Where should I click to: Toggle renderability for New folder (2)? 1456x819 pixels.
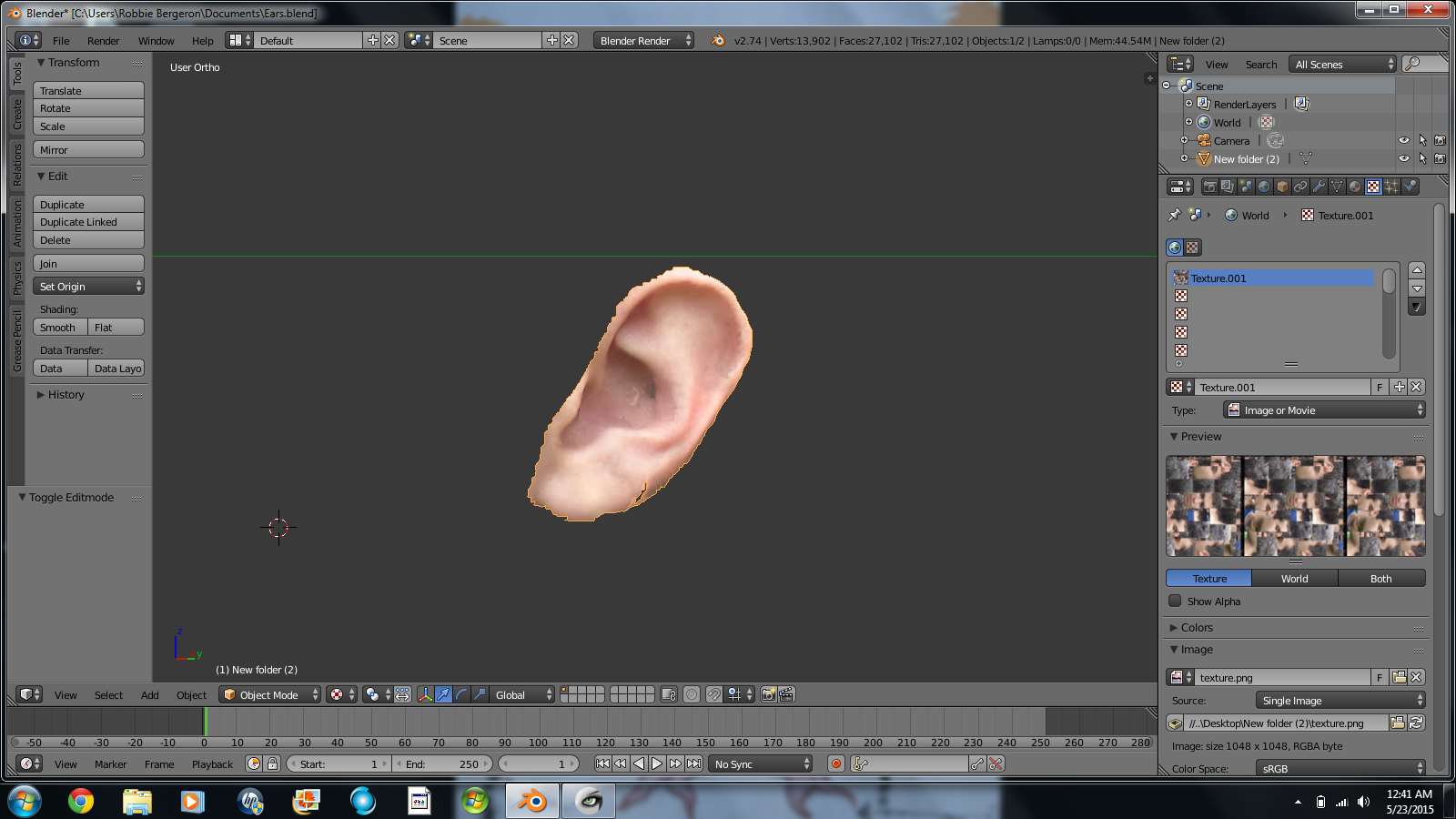(1440, 158)
